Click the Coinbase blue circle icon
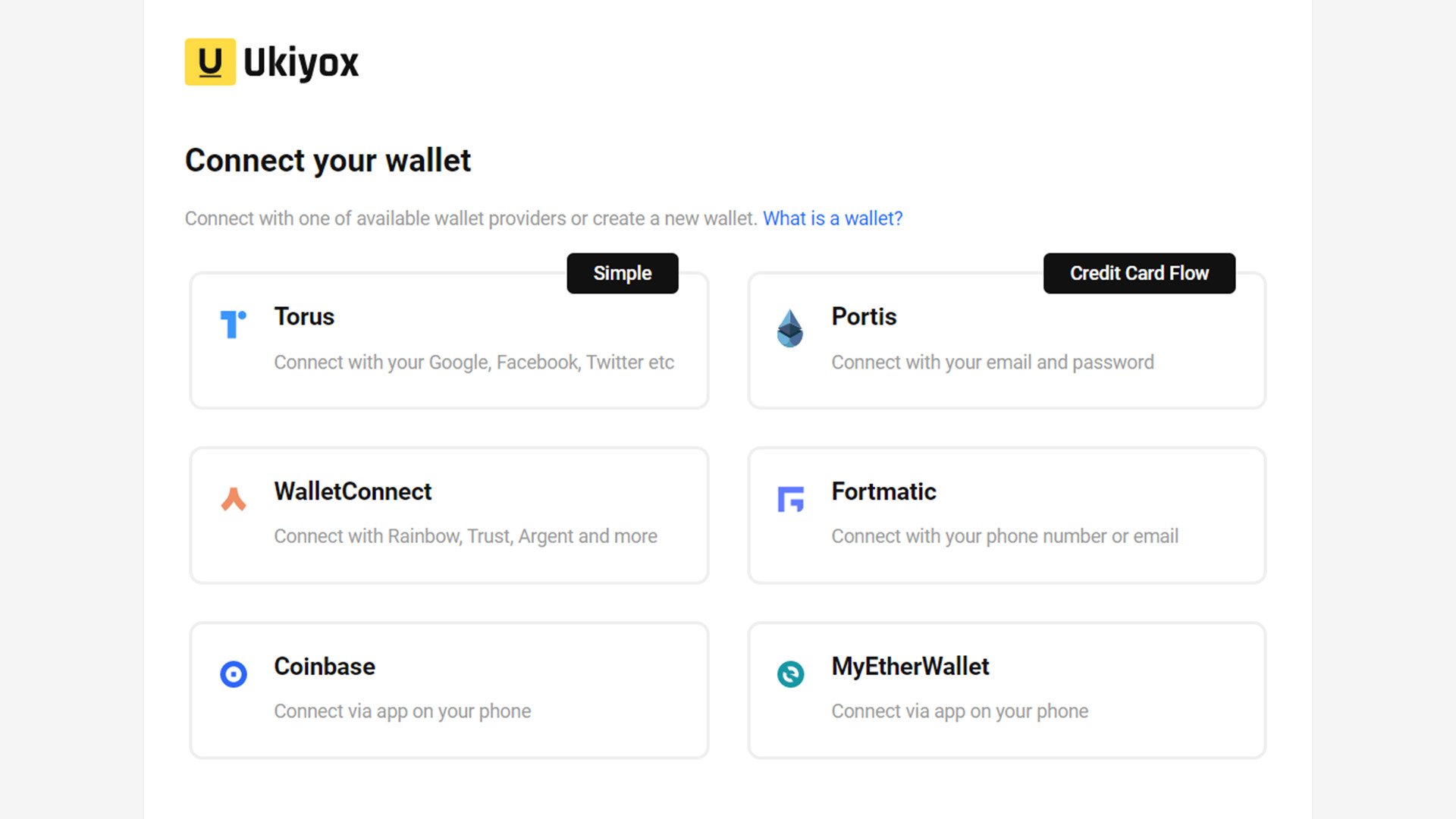Image resolution: width=1456 pixels, height=819 pixels. pos(234,674)
